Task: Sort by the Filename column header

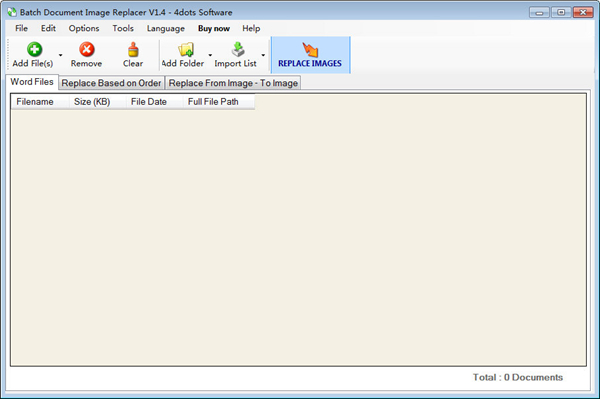Action: pyautogui.click(x=40, y=102)
